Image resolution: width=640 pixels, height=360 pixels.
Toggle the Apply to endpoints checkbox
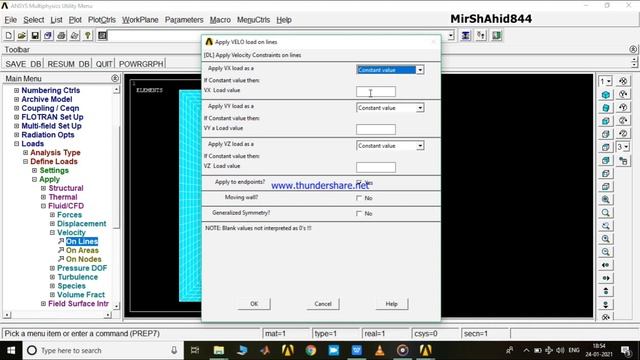tap(359, 182)
